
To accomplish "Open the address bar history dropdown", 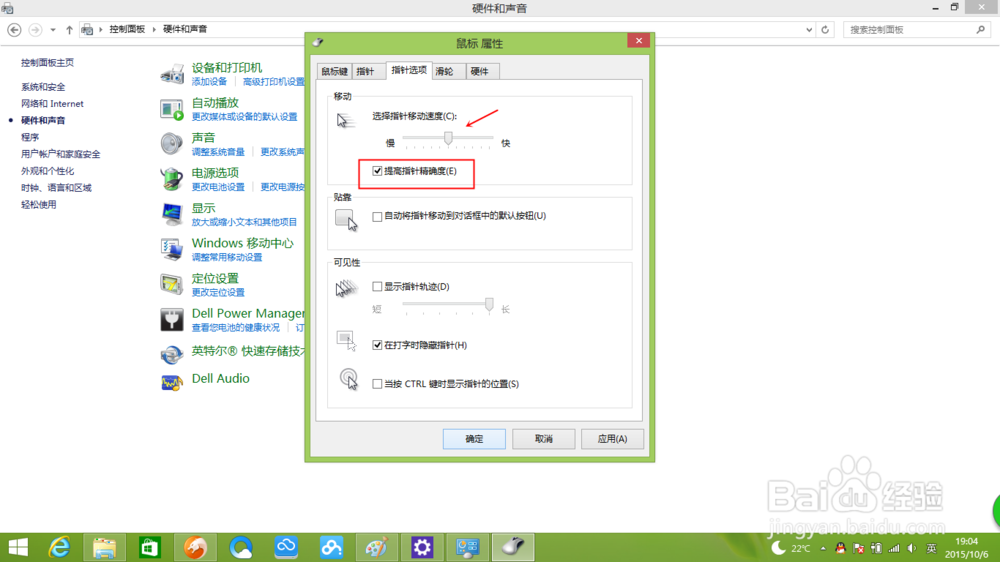I will 809,29.
